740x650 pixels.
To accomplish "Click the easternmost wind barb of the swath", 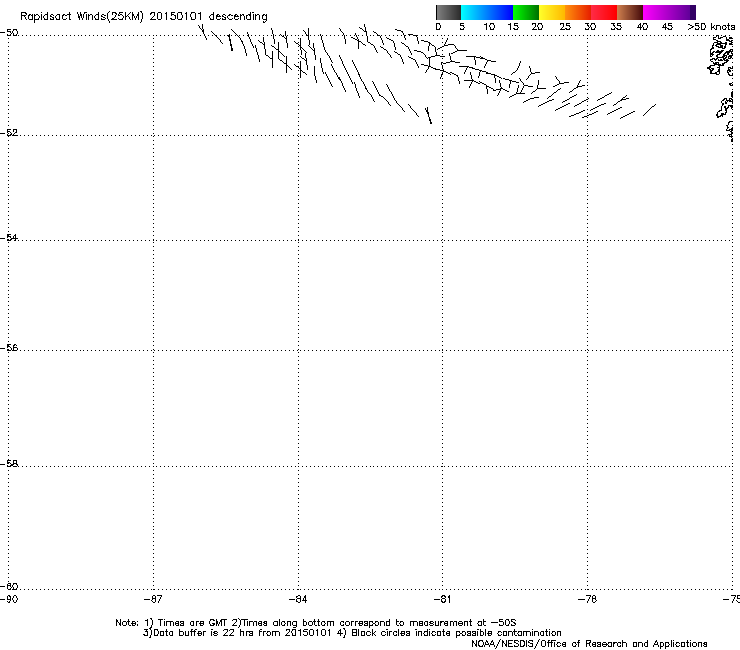I will (649, 110).
